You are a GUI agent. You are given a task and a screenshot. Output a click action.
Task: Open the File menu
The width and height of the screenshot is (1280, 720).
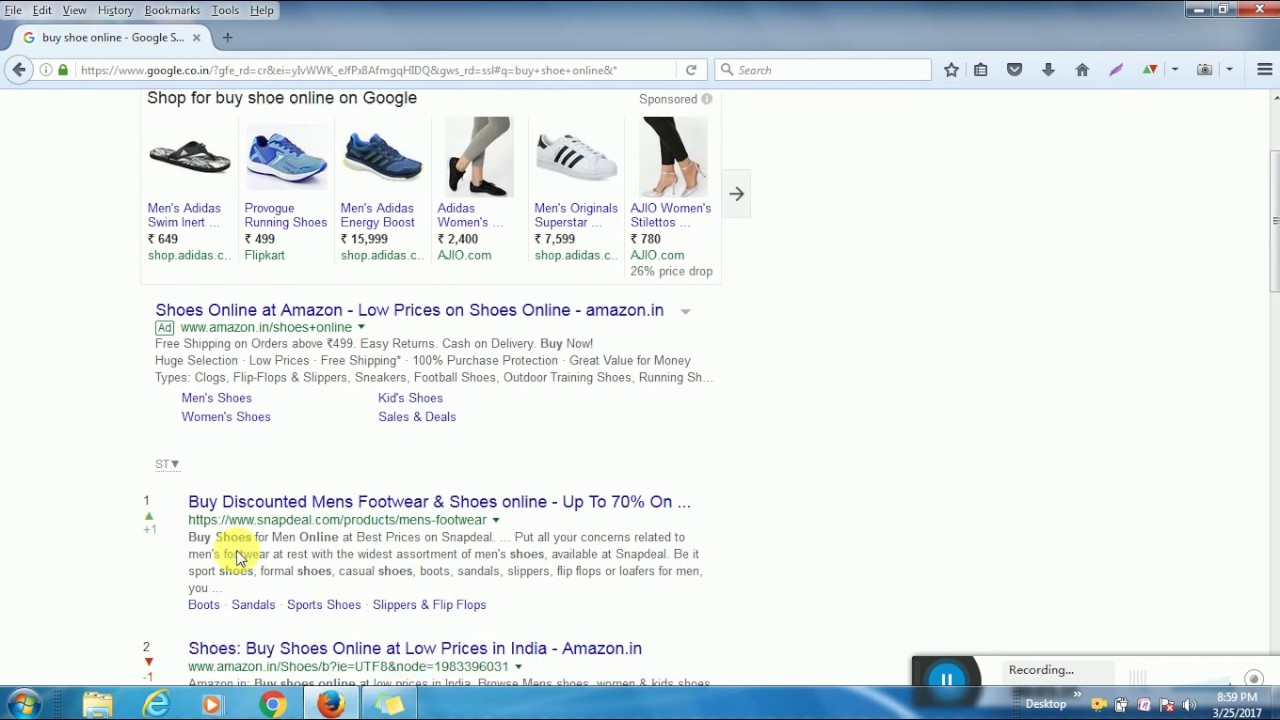coord(13,10)
